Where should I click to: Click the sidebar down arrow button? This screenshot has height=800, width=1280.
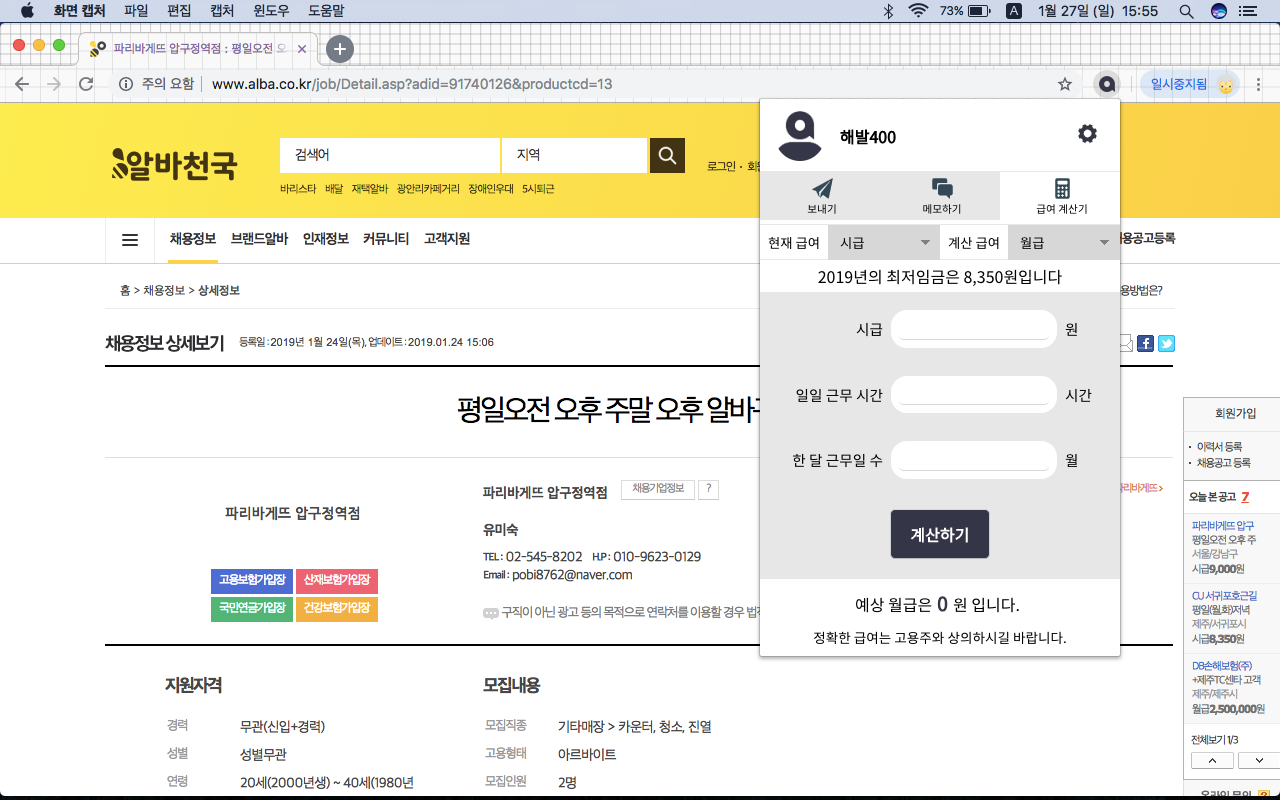(1259, 761)
